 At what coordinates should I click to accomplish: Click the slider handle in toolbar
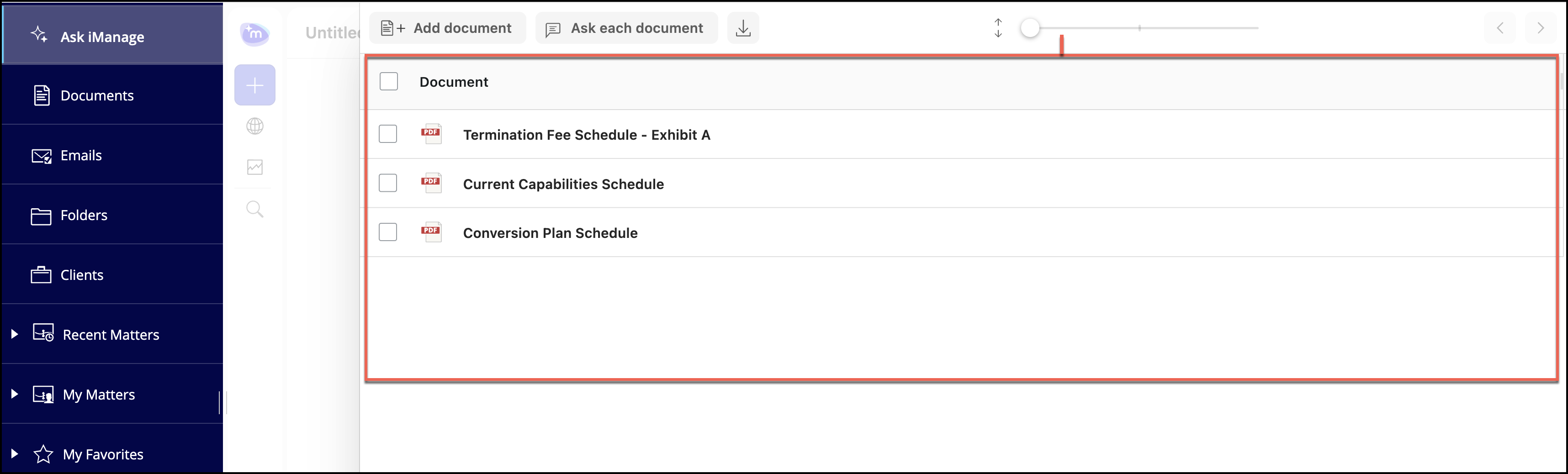point(1030,28)
